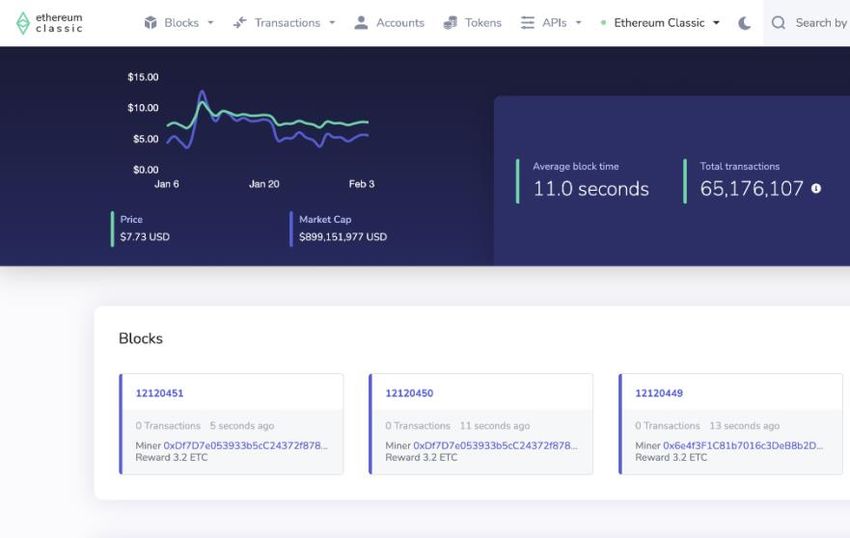Click the Accounts person icon
850x538 pixels.
(x=361, y=23)
